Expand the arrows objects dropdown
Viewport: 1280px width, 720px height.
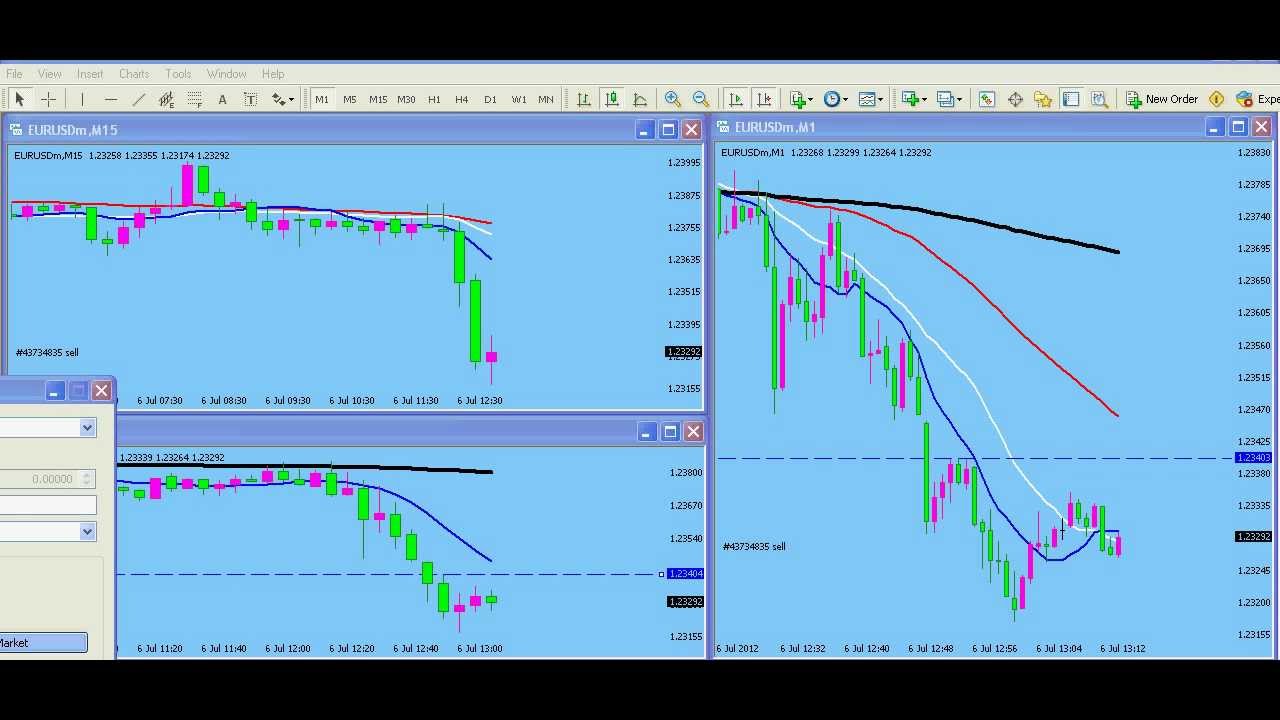(291, 99)
